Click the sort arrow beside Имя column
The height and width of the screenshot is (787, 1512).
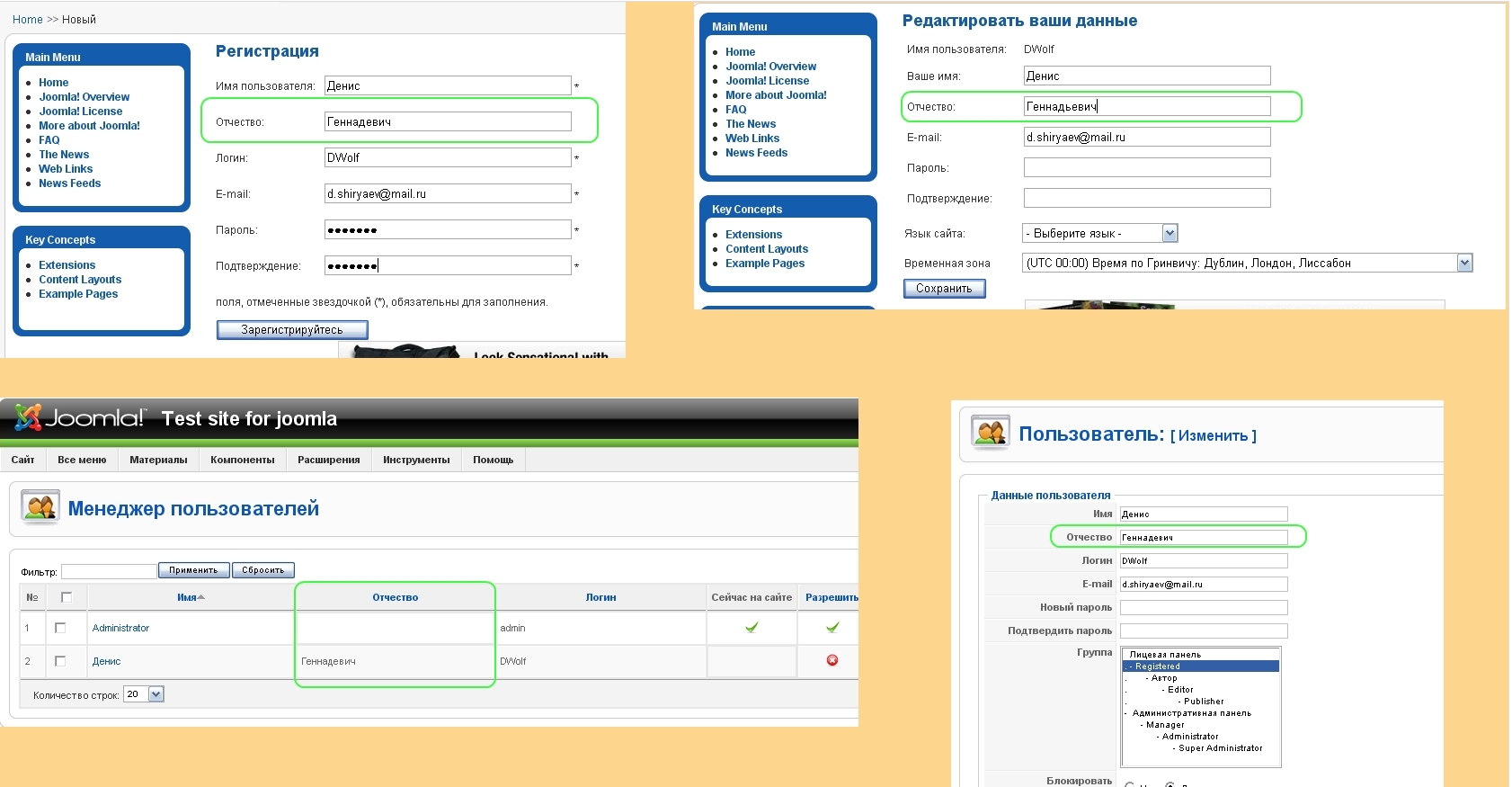pos(201,597)
